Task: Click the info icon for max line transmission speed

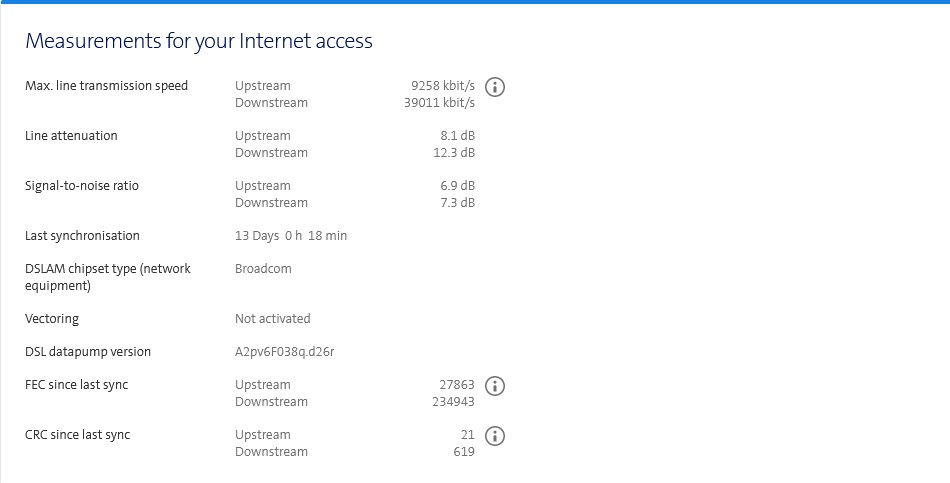Action: coord(494,87)
